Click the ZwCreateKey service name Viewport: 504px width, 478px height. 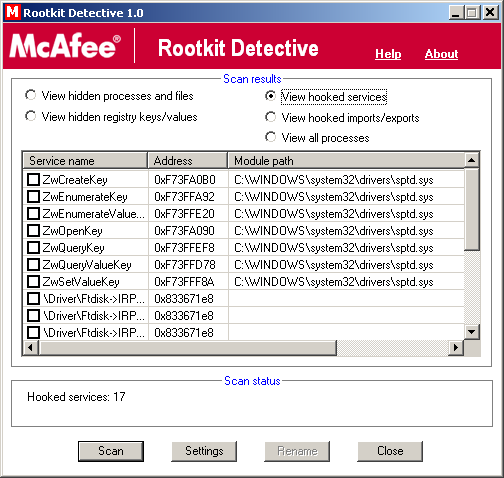tap(75, 180)
